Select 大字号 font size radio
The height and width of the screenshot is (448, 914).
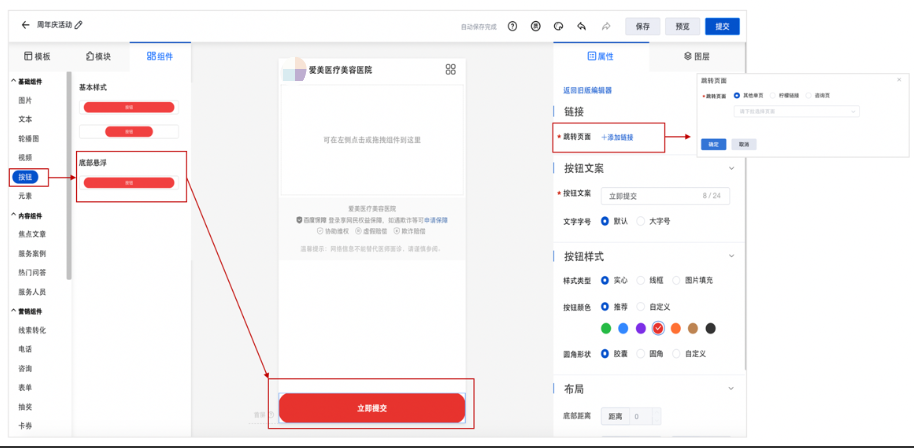pos(641,221)
